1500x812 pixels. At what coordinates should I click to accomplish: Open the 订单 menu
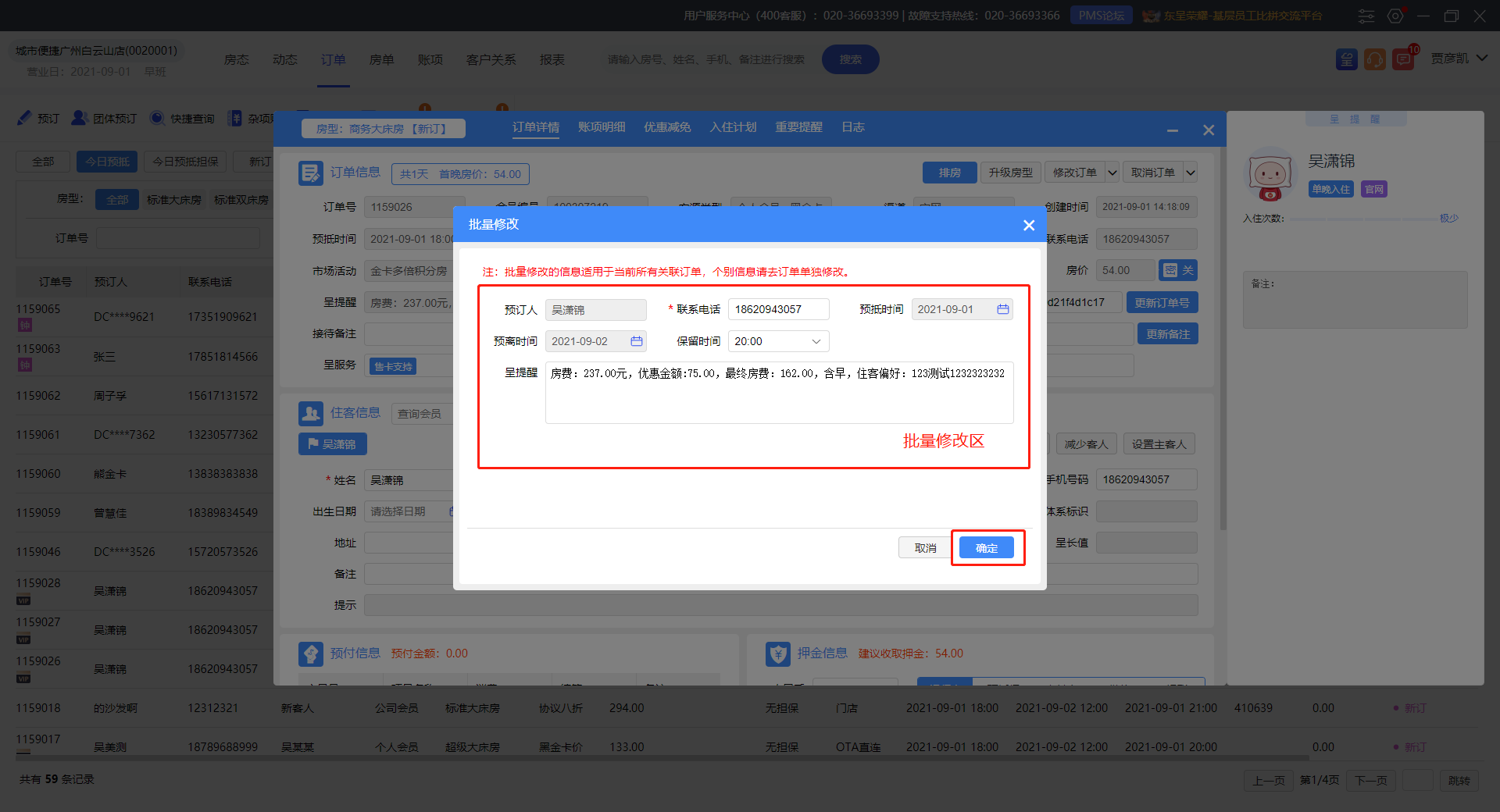[x=334, y=59]
